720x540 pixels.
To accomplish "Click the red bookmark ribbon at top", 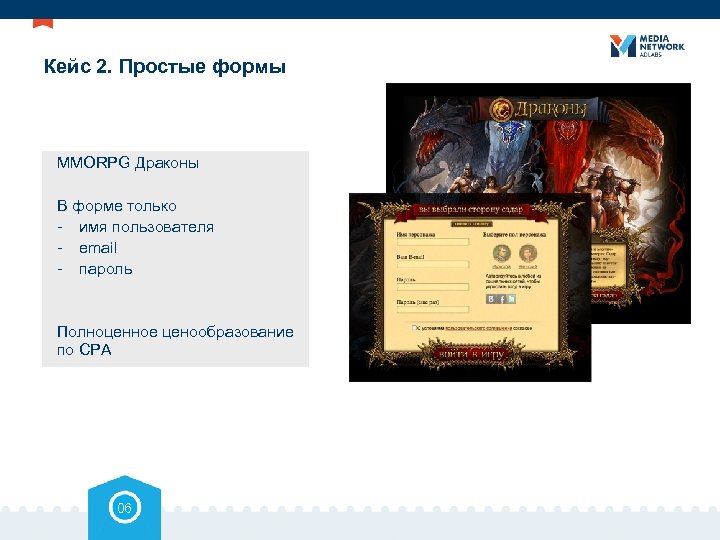I will coord(43,23).
